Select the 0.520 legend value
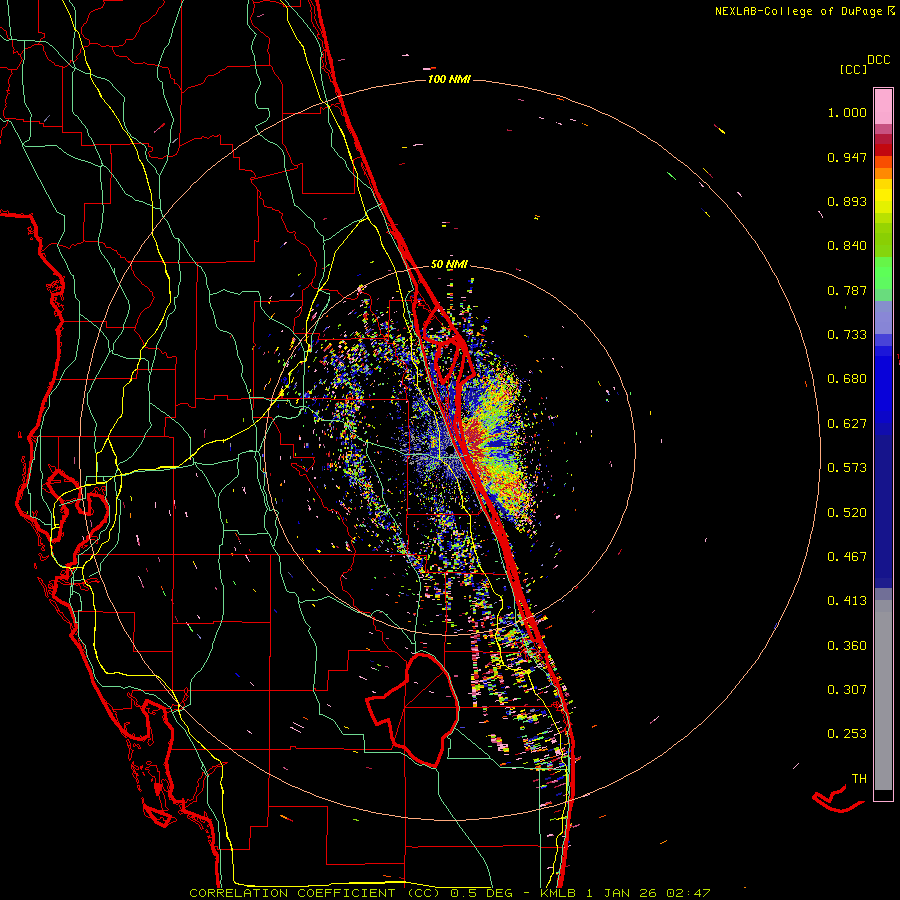900x900 pixels. coord(847,513)
